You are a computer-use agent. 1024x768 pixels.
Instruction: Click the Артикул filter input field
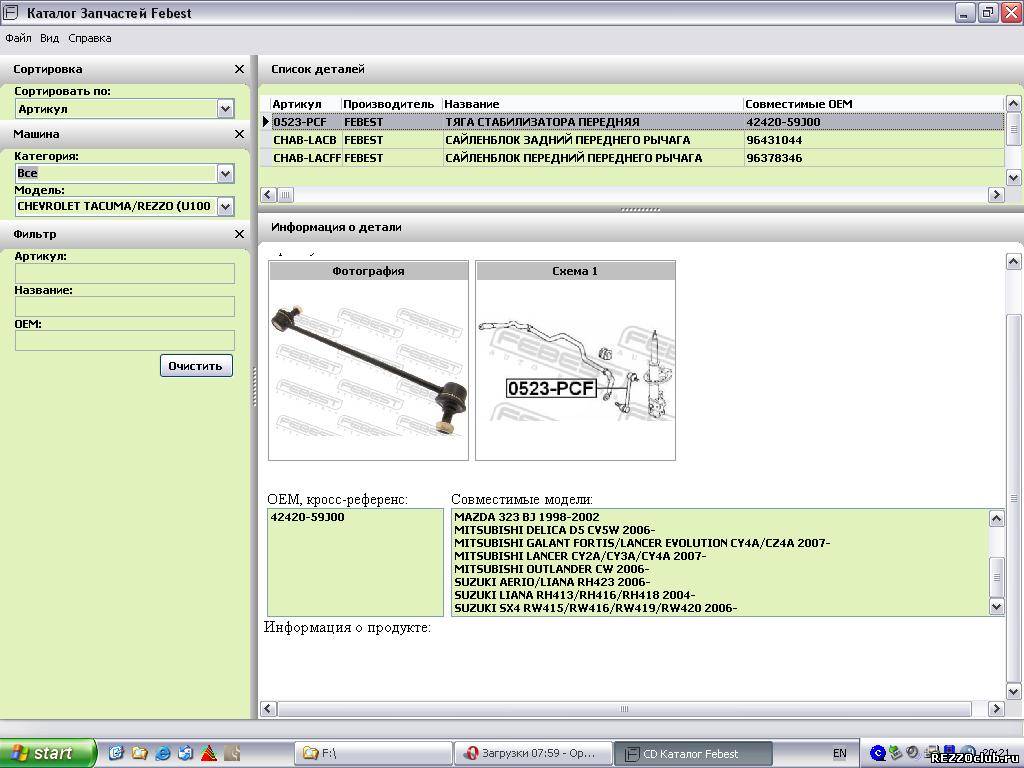[x=124, y=273]
